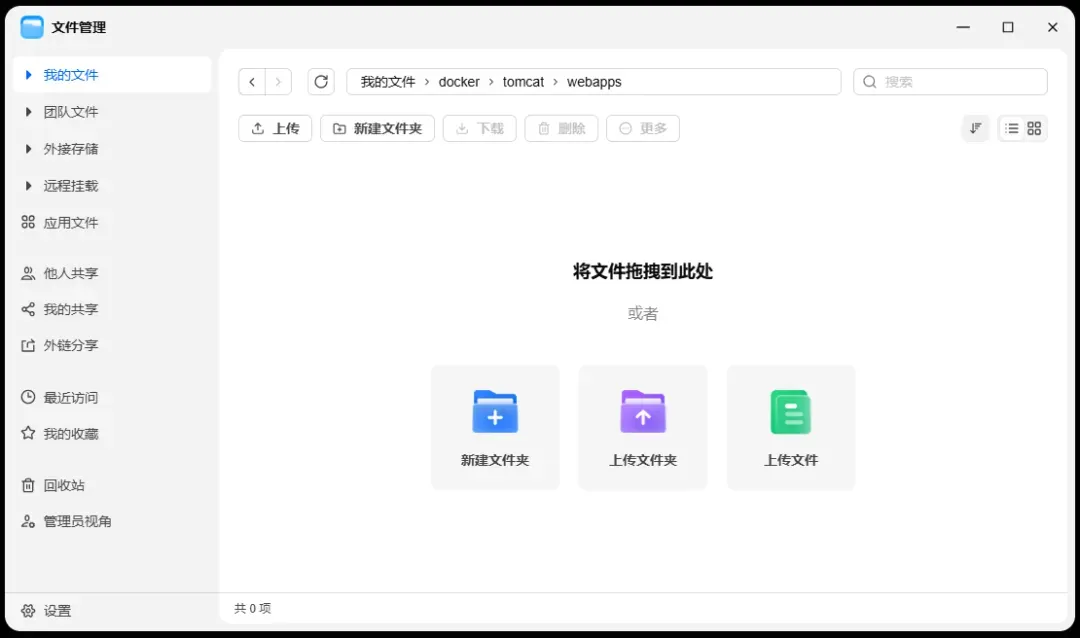Viewport: 1080px width, 638px height.
Task: Click the 上传 upload button
Action: [275, 128]
